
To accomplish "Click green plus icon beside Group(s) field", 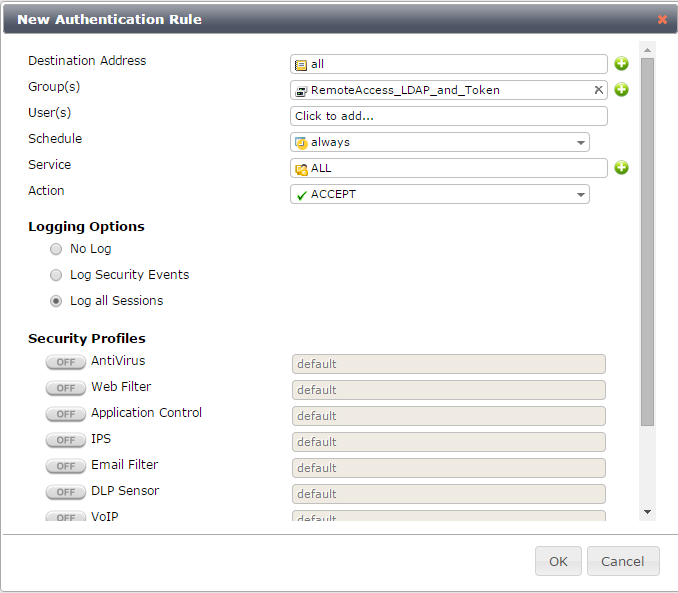I will click(621, 90).
